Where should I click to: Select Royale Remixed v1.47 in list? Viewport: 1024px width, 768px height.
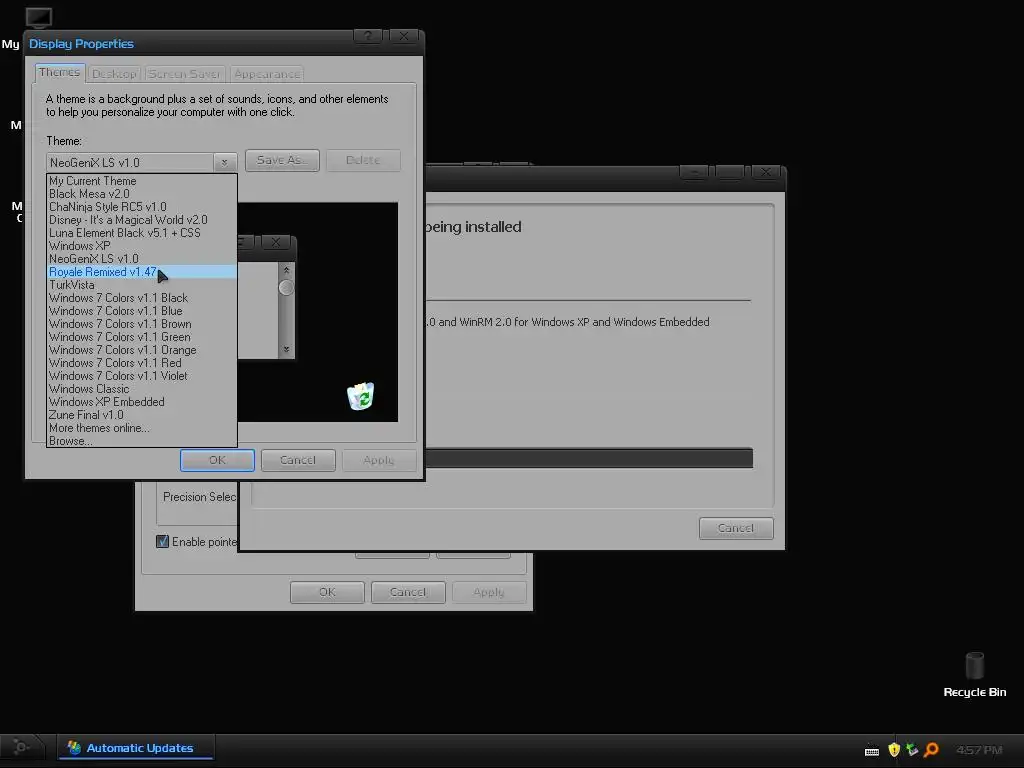[x=142, y=272]
